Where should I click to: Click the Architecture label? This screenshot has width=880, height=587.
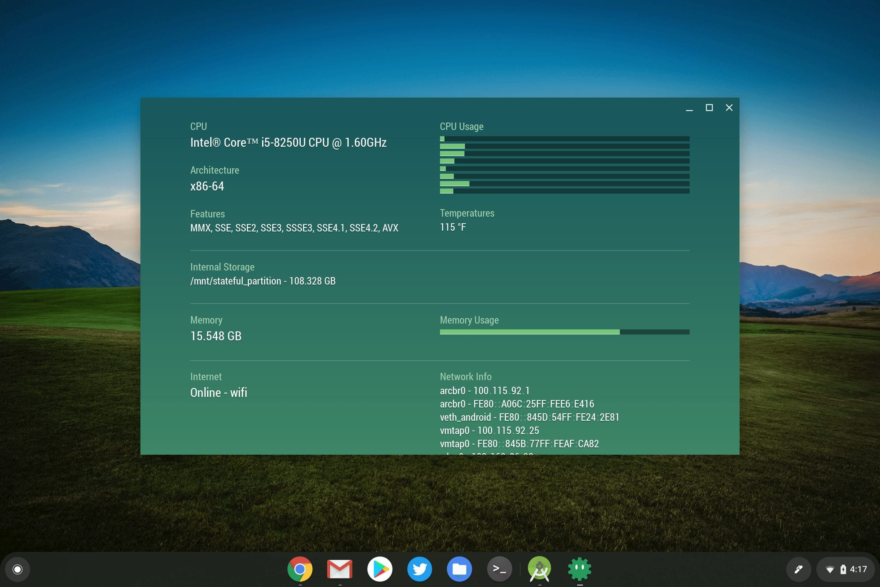coord(214,170)
